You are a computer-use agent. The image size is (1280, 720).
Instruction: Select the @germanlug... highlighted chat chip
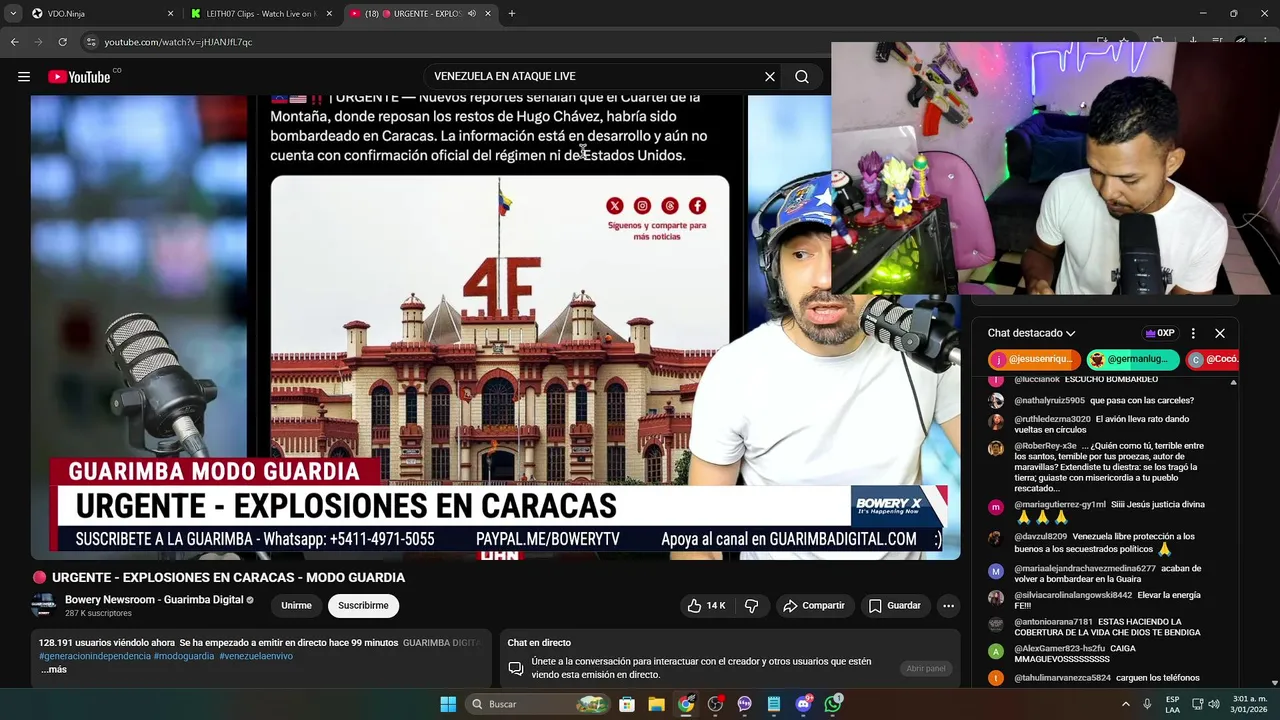[x=1133, y=360]
